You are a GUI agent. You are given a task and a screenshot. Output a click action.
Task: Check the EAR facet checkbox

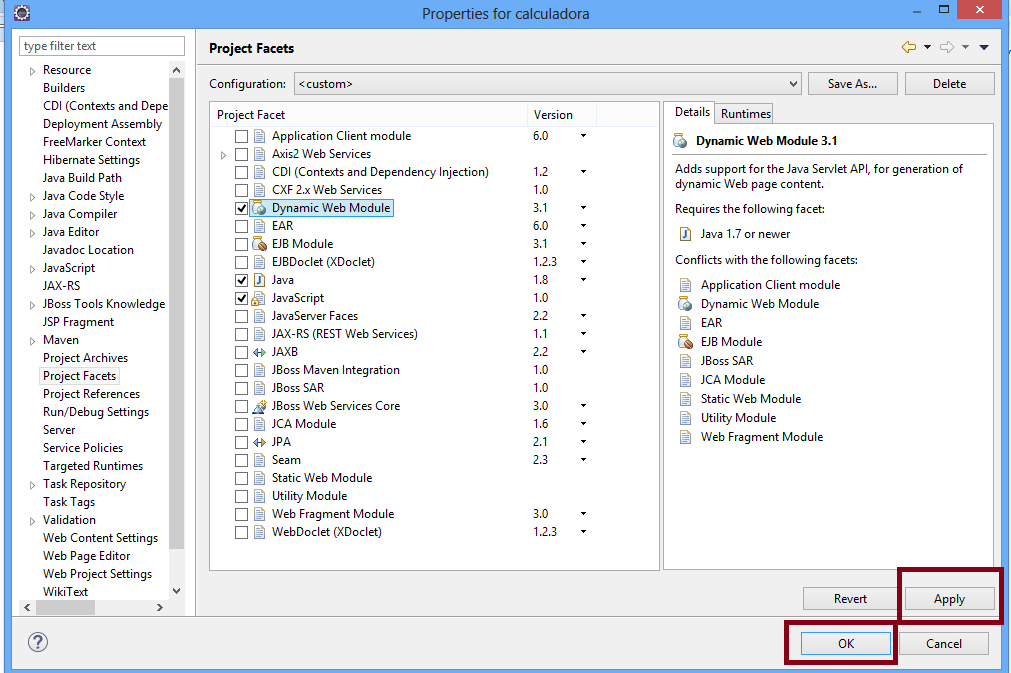[x=241, y=226]
